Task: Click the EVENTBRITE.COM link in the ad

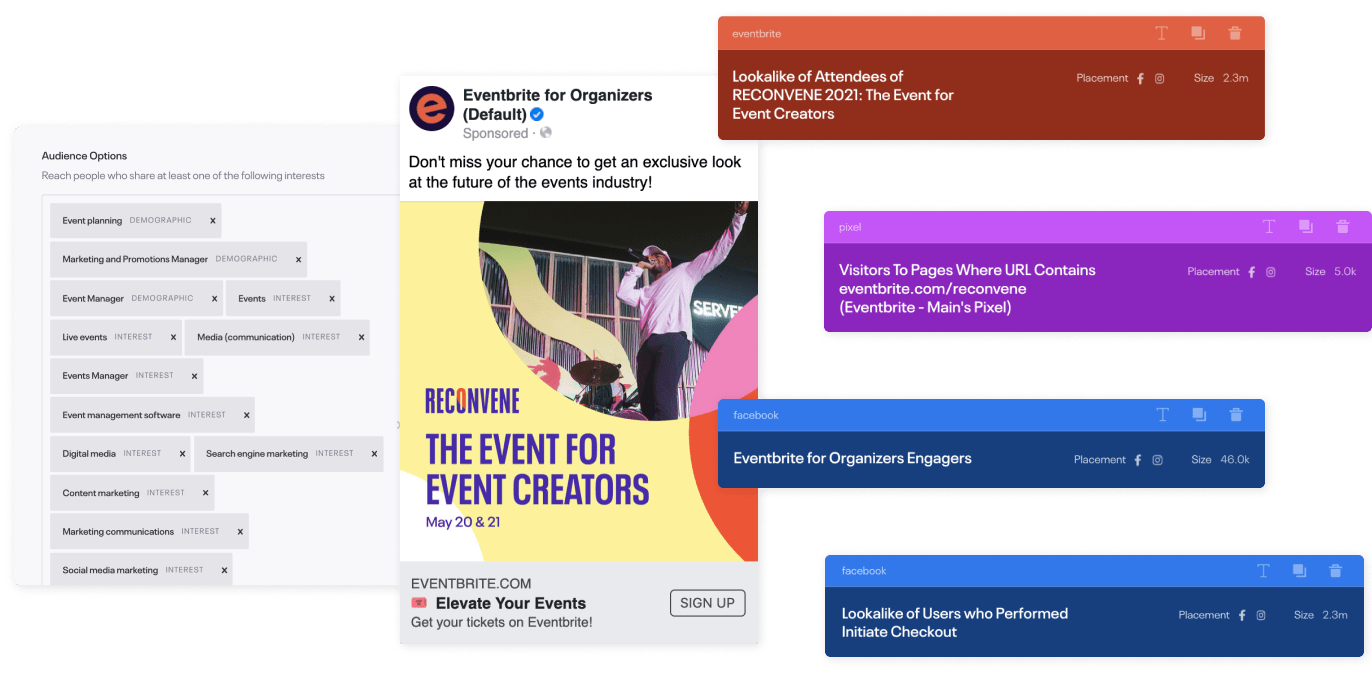Action: coord(471,584)
